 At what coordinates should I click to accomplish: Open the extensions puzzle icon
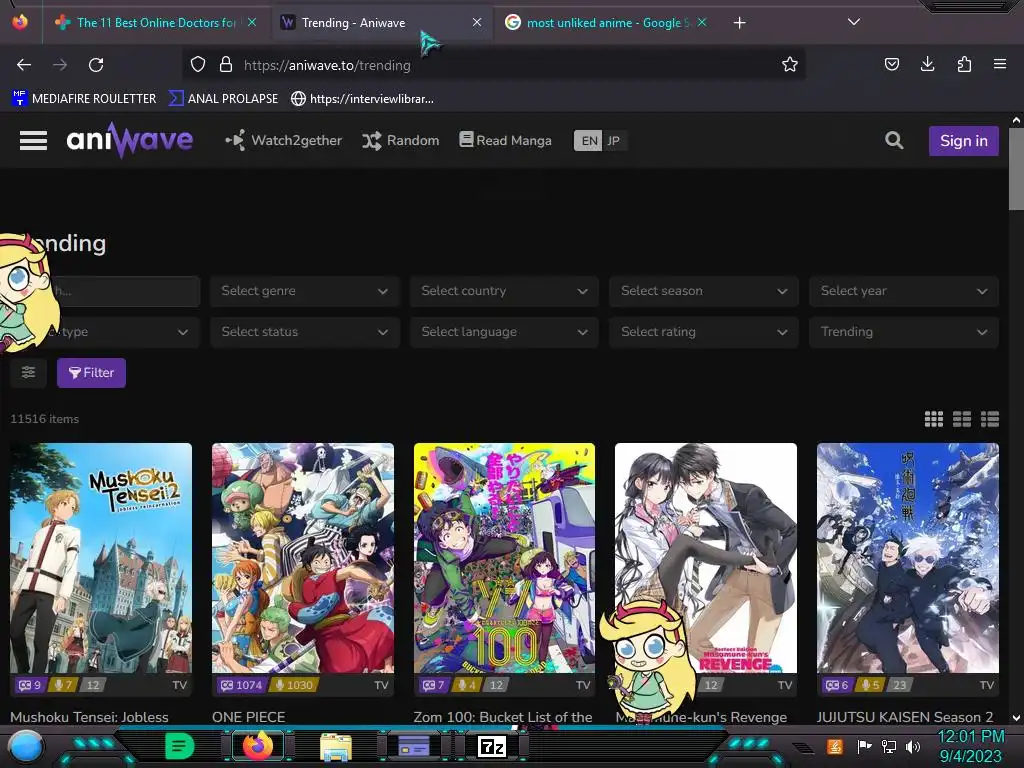click(964, 64)
